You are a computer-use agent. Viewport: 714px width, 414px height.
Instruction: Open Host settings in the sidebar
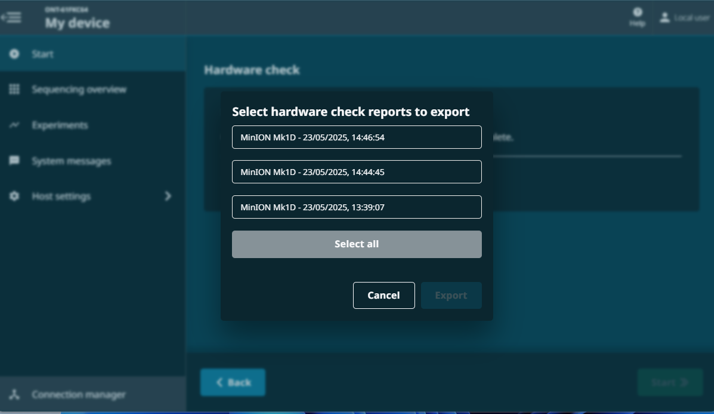pos(92,196)
